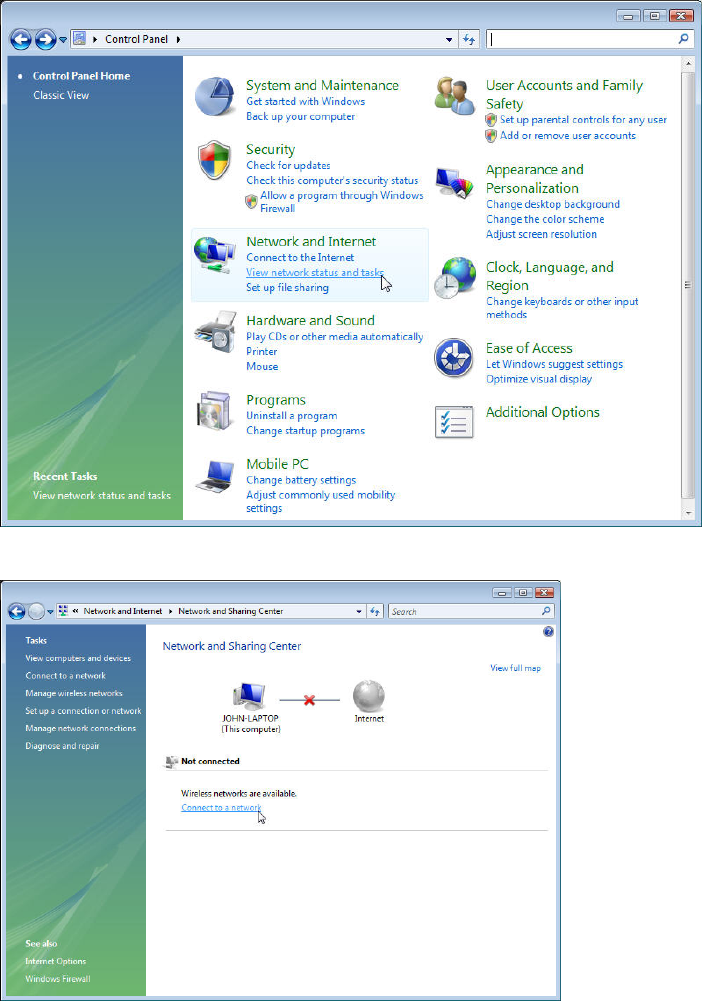The image size is (702, 1001).
Task: Expand Sharing Center address bar history dropdown
Action: (x=359, y=612)
